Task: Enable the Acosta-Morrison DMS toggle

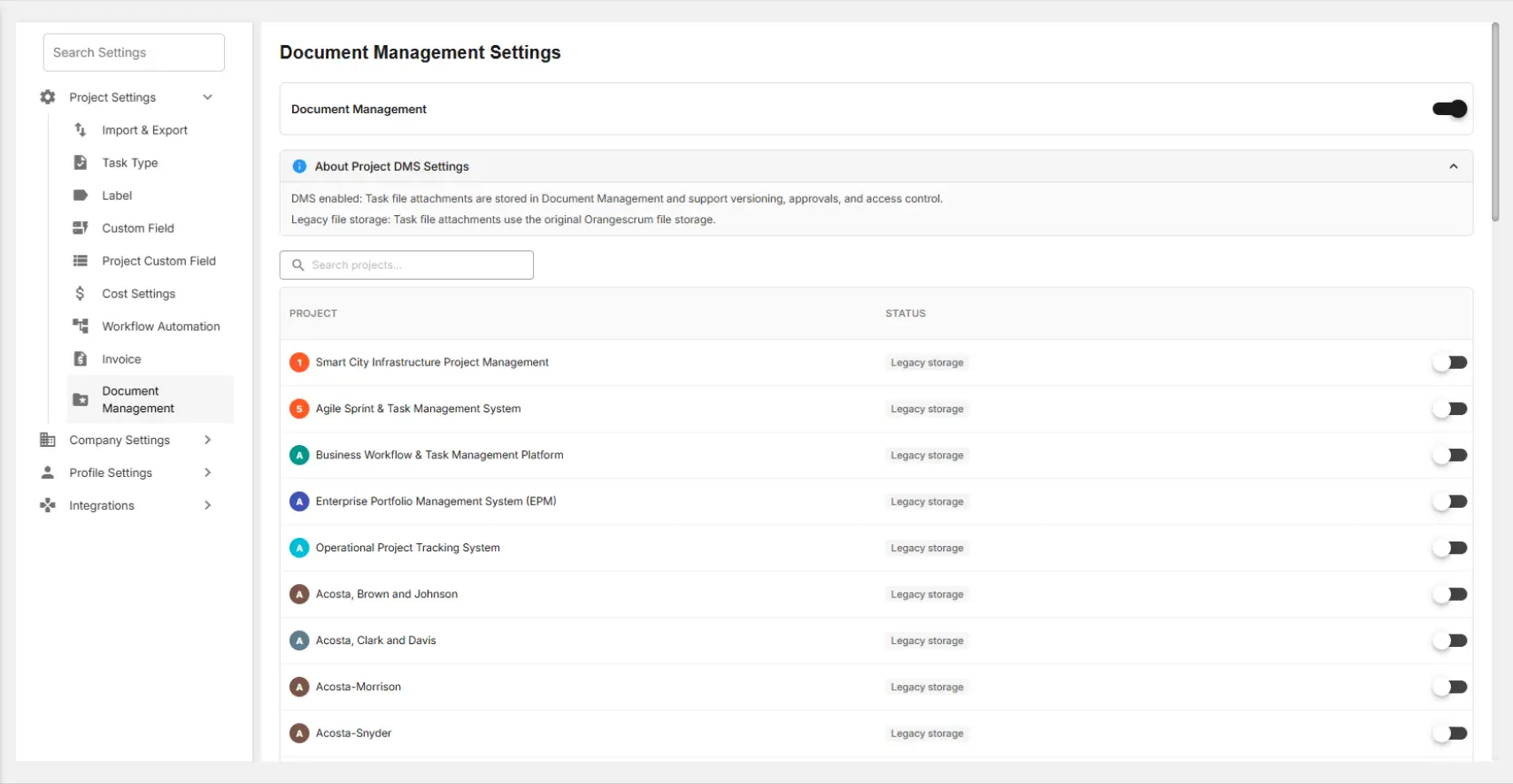Action: (x=1450, y=687)
